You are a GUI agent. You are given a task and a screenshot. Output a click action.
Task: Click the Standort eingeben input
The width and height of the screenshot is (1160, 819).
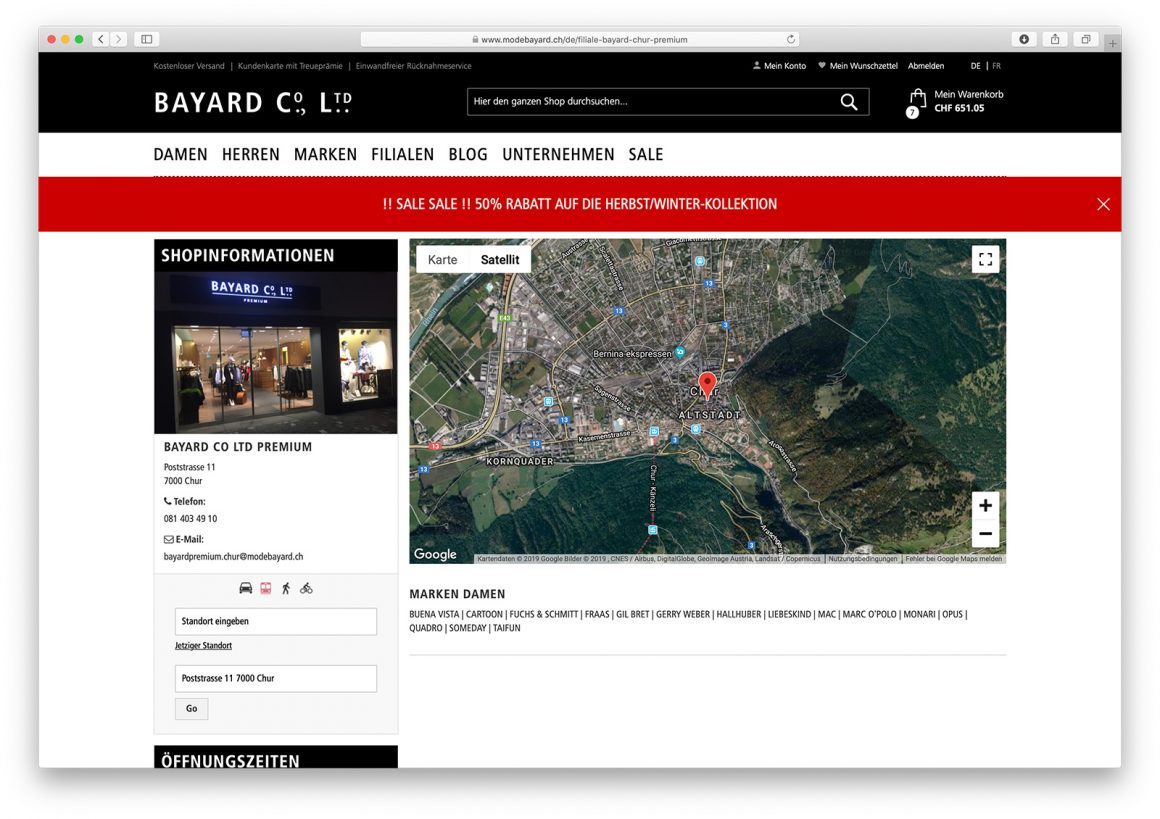[276, 621]
